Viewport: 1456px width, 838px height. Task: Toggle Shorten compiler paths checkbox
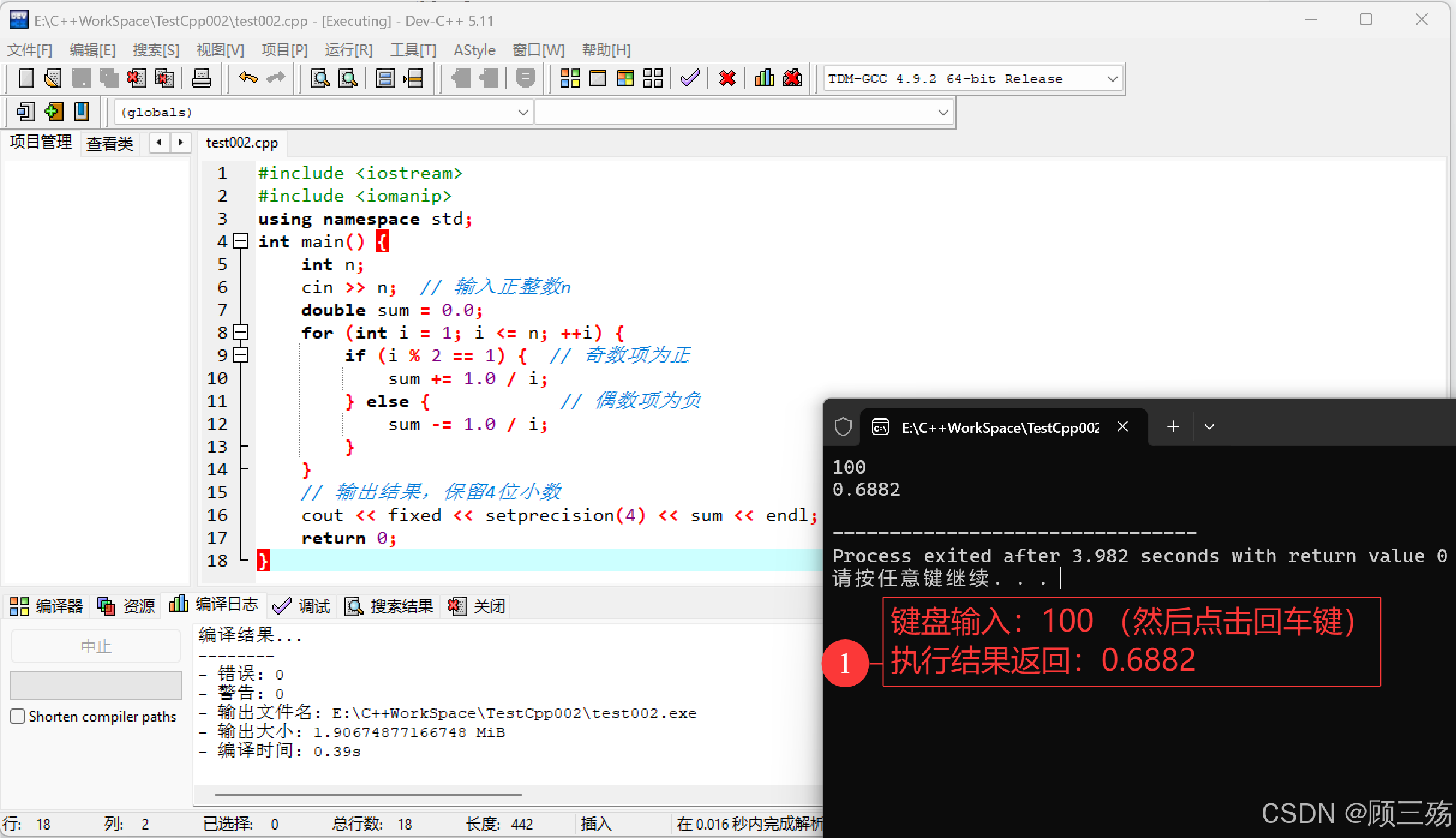[x=17, y=716]
